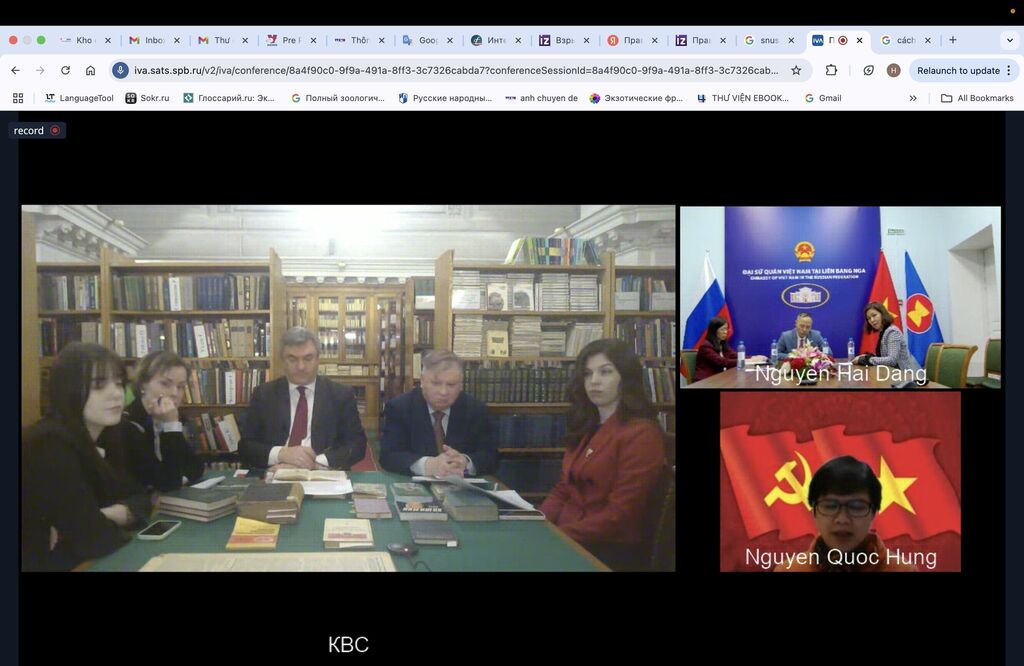Open the Extensions puzzle icon
This screenshot has width=1024, height=666.
[x=831, y=70]
